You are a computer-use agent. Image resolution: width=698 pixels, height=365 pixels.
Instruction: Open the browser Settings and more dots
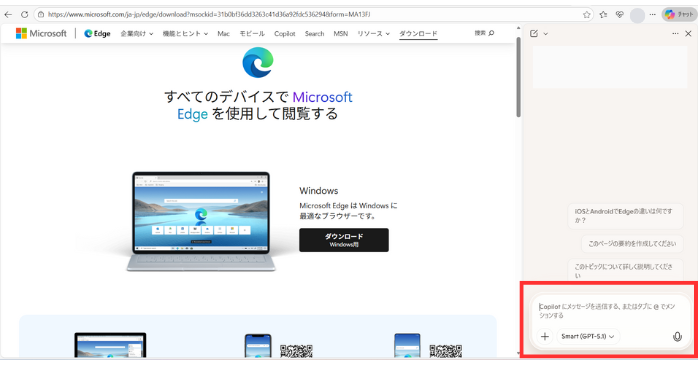click(653, 15)
